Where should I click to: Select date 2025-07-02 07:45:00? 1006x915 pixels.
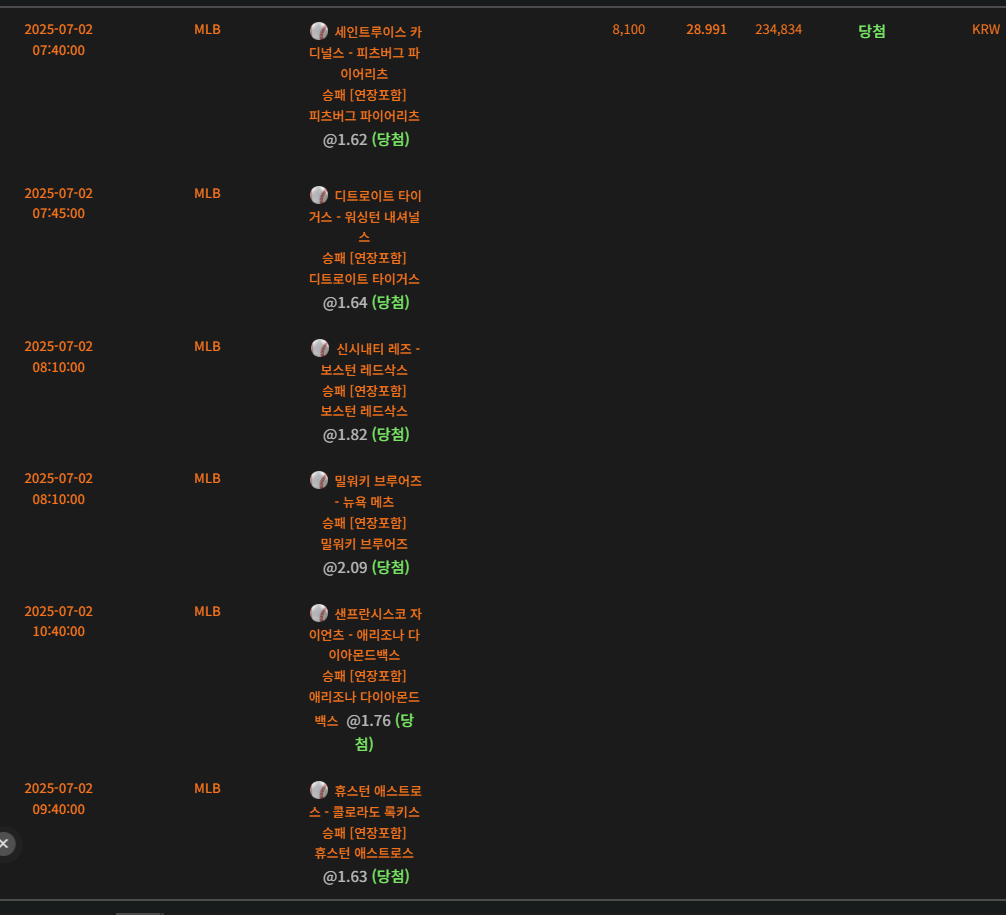pyautogui.click(x=58, y=203)
